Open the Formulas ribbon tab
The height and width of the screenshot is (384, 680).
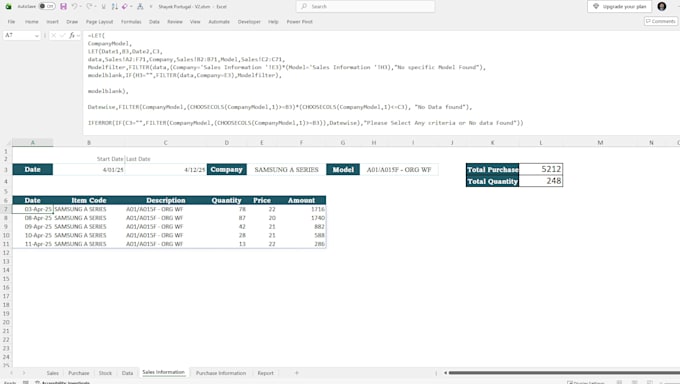click(131, 22)
